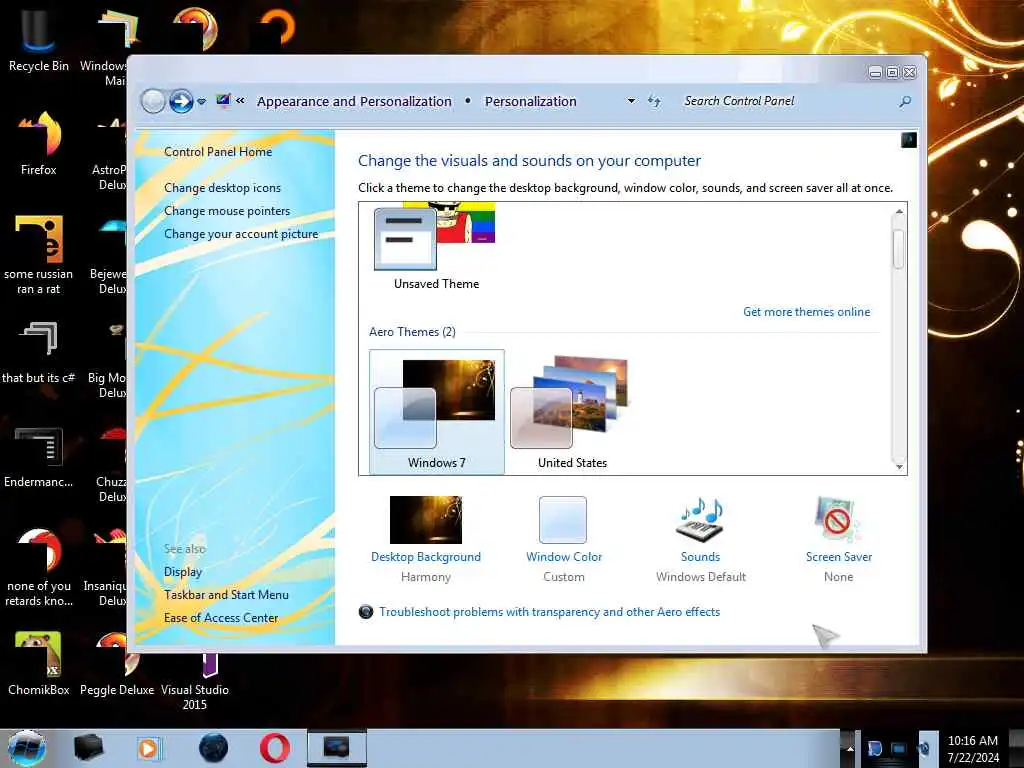This screenshot has width=1024, height=768.
Task: Open the Display link
Action: pyautogui.click(x=183, y=571)
